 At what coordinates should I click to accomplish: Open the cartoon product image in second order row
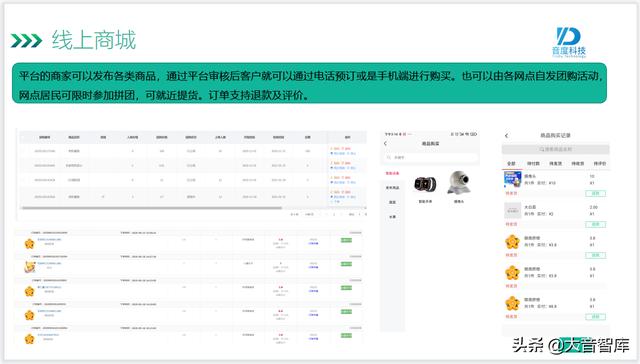tap(29, 267)
